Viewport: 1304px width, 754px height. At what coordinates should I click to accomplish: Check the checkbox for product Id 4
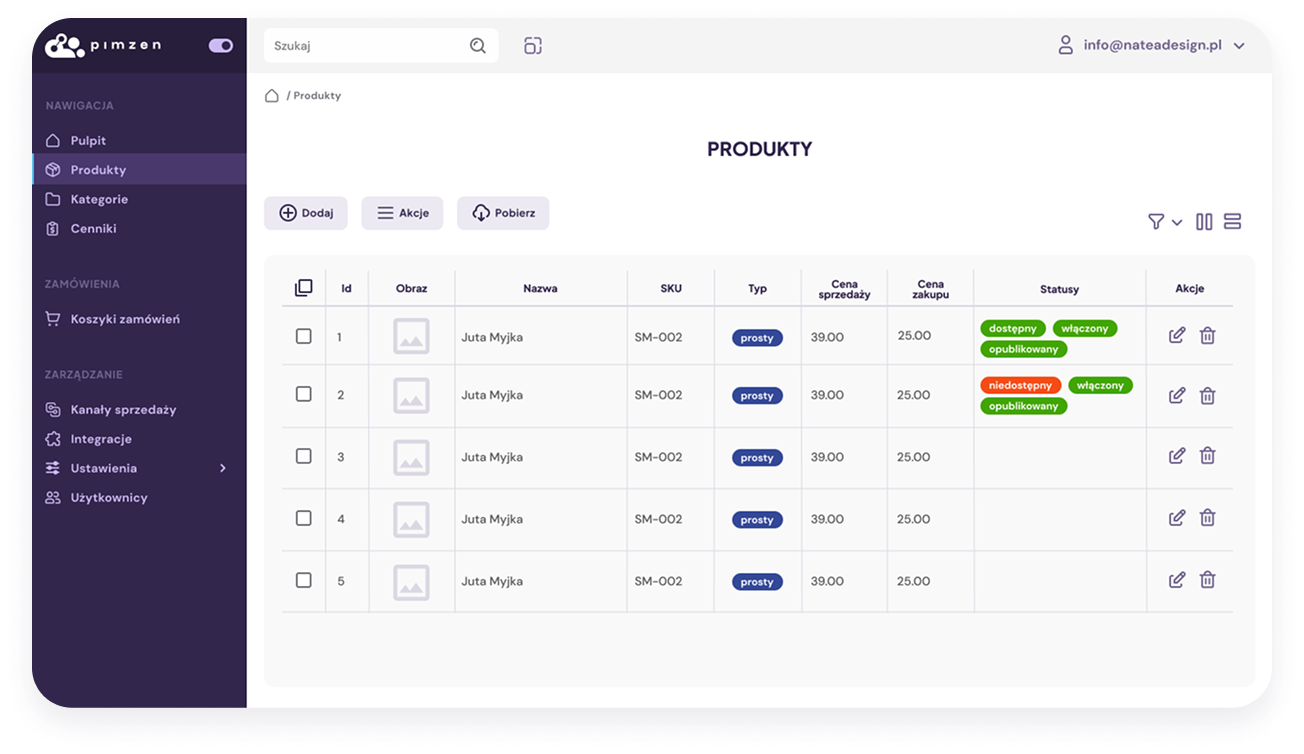(304, 518)
